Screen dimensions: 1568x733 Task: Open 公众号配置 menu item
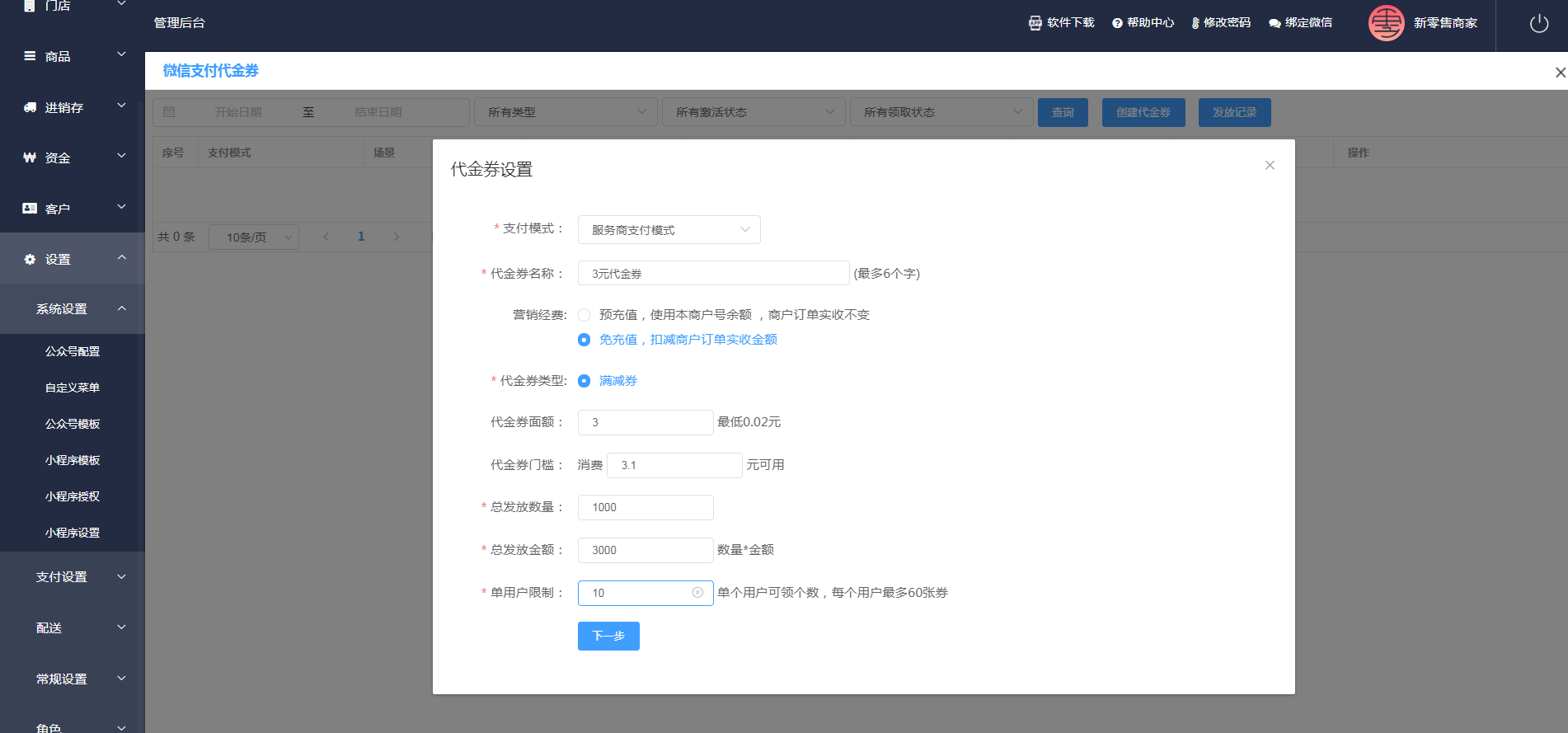[73, 351]
